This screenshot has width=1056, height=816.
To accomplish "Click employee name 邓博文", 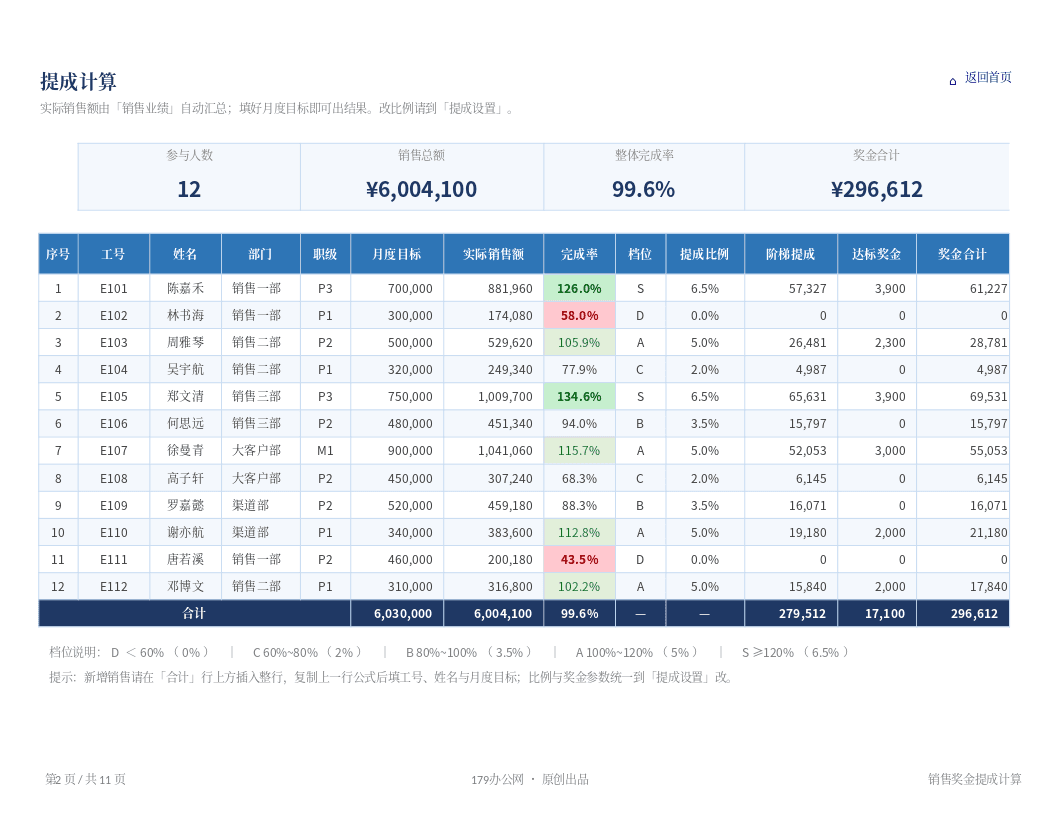I will (x=185, y=586).
